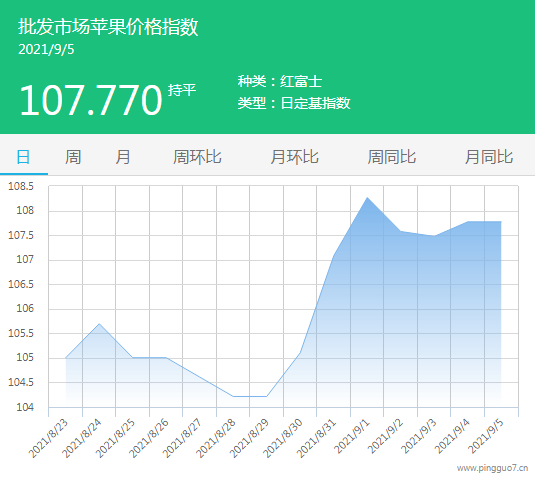Click the 种类：红富士 label
This screenshot has width=535, height=477.
coord(280,81)
